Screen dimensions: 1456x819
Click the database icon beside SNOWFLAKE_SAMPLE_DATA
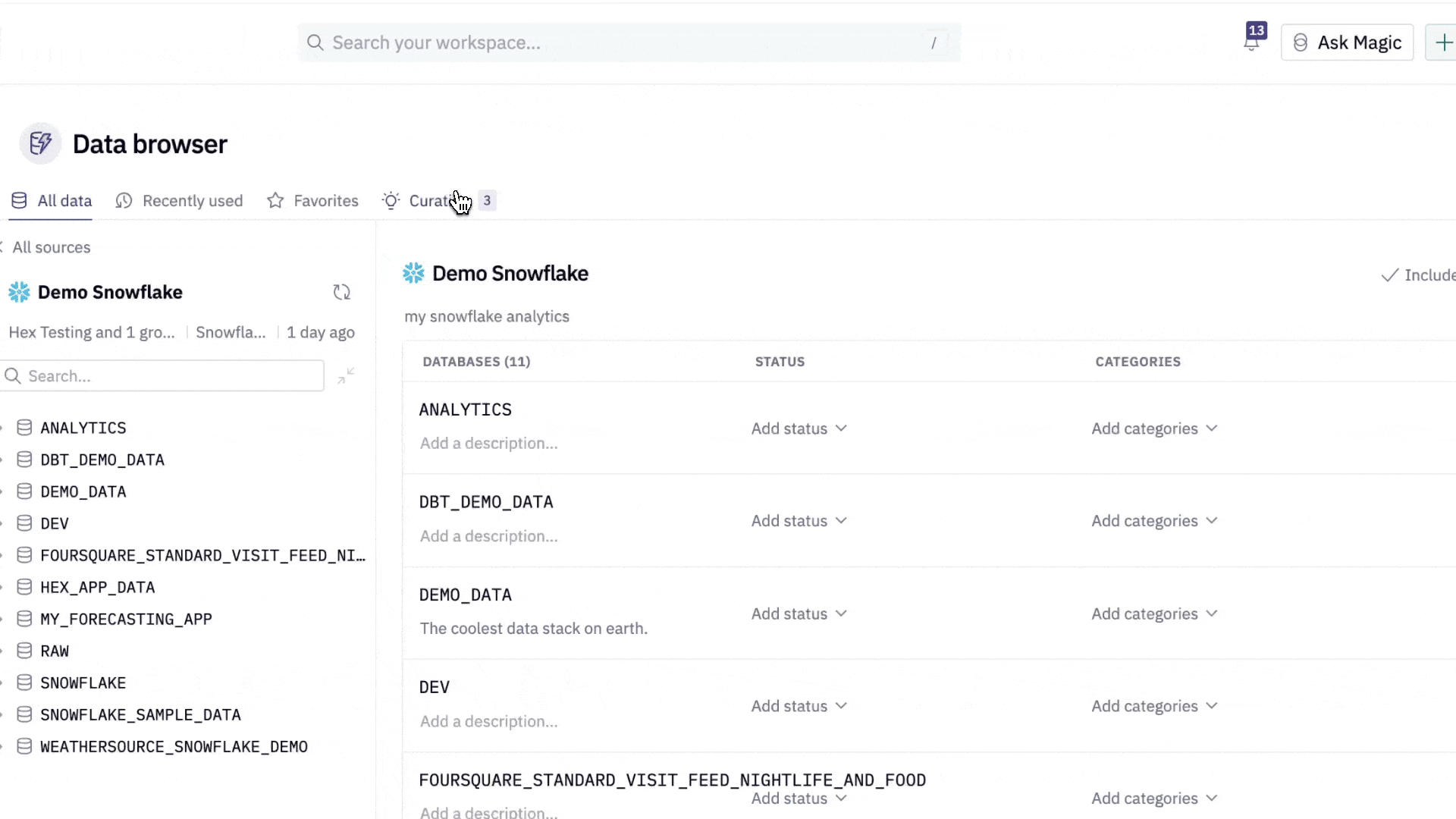tap(24, 714)
